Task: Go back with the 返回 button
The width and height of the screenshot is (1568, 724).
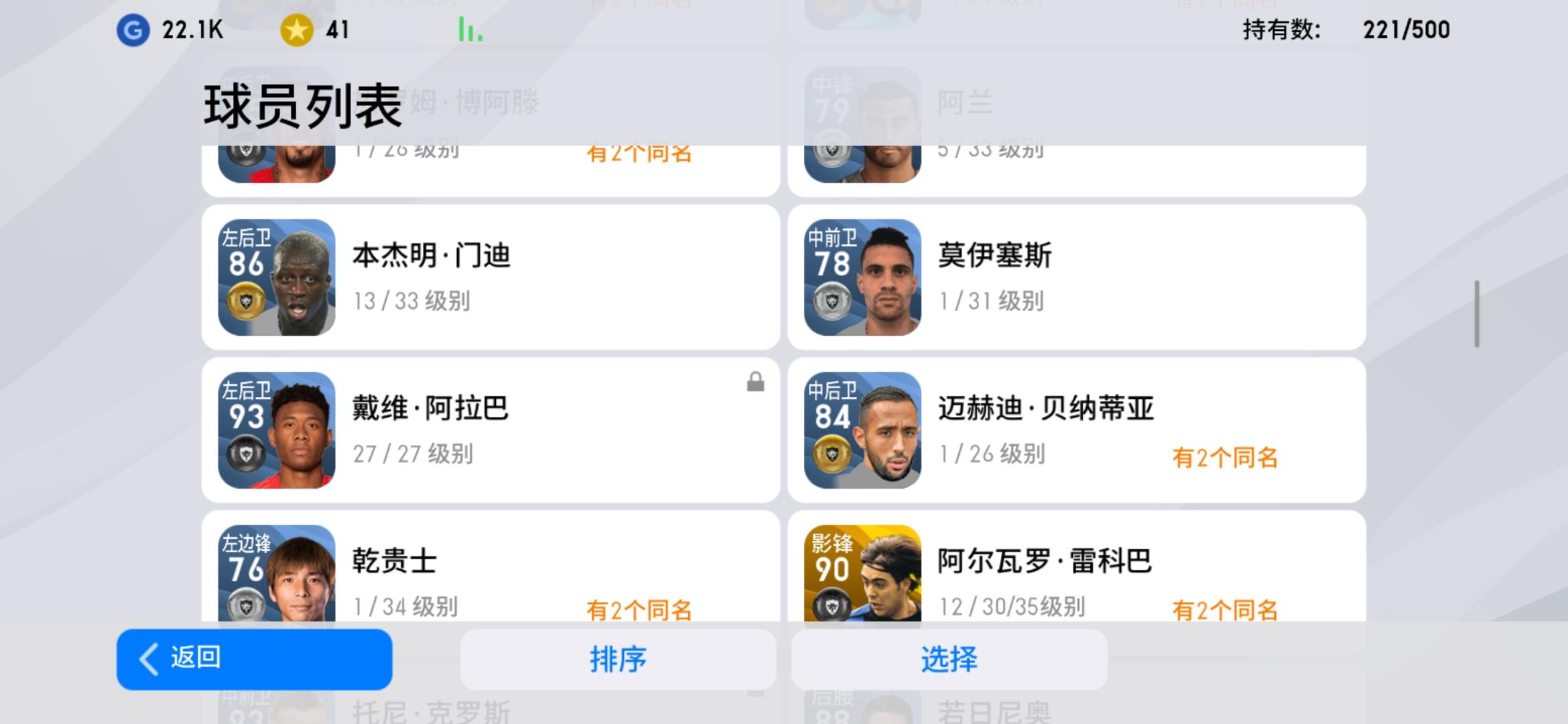Action: point(254,659)
